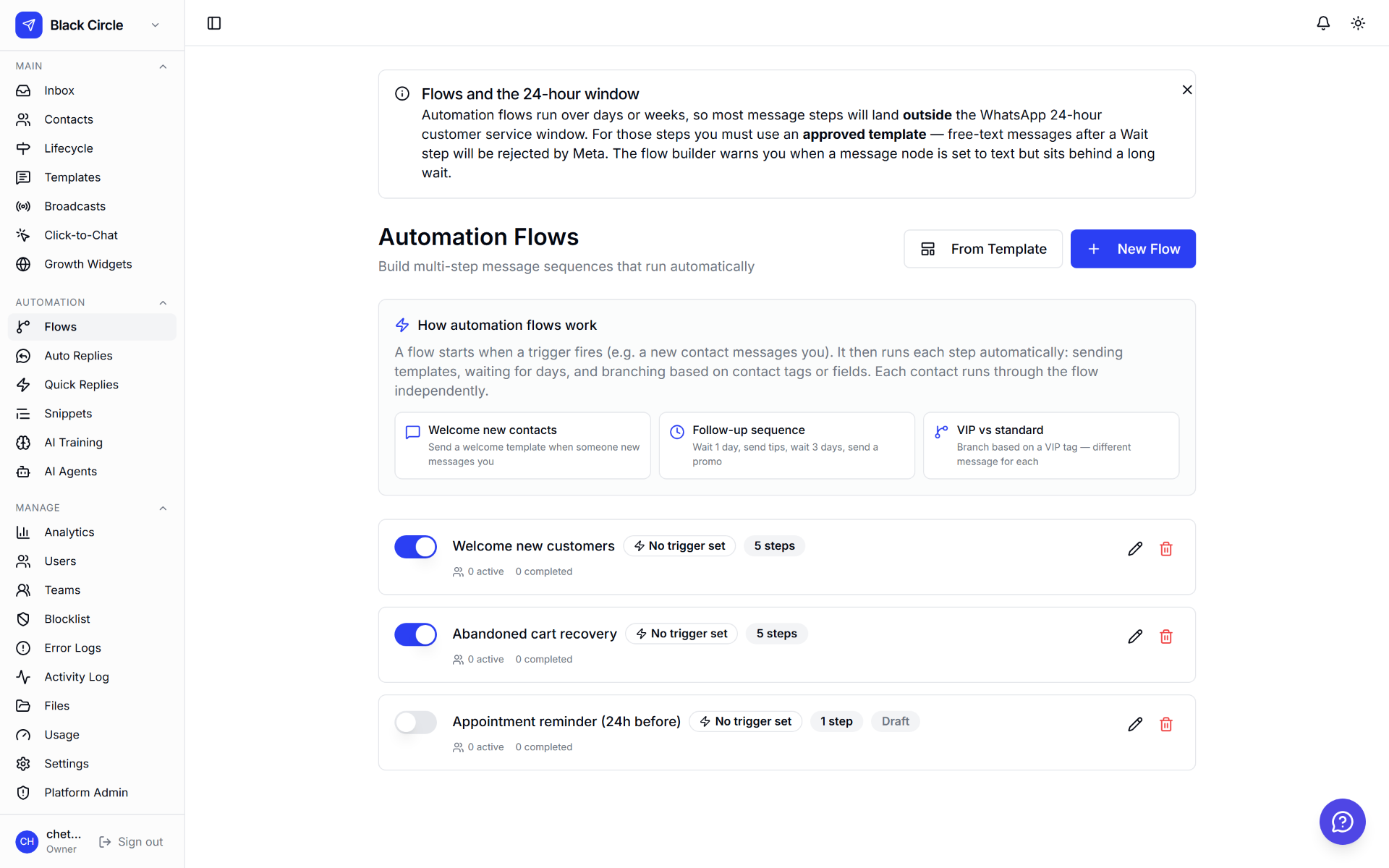Click No trigger set badge on Abandoned cart recovery
1389x868 pixels.
pyautogui.click(x=681, y=634)
